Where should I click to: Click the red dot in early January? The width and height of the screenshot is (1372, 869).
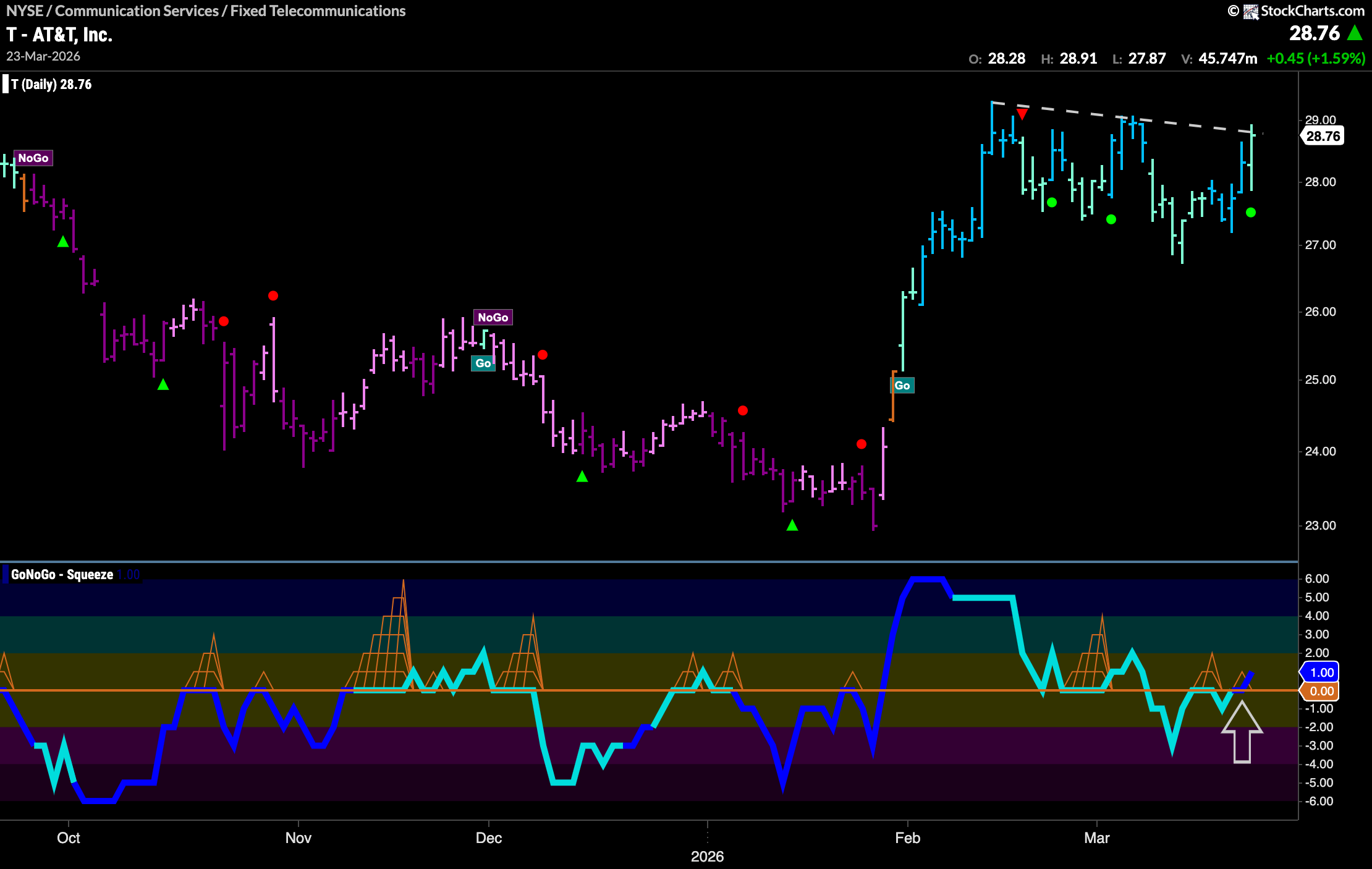point(743,410)
